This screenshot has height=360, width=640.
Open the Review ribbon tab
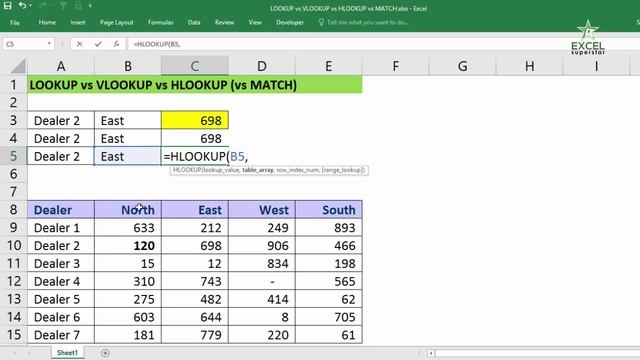[224, 22]
